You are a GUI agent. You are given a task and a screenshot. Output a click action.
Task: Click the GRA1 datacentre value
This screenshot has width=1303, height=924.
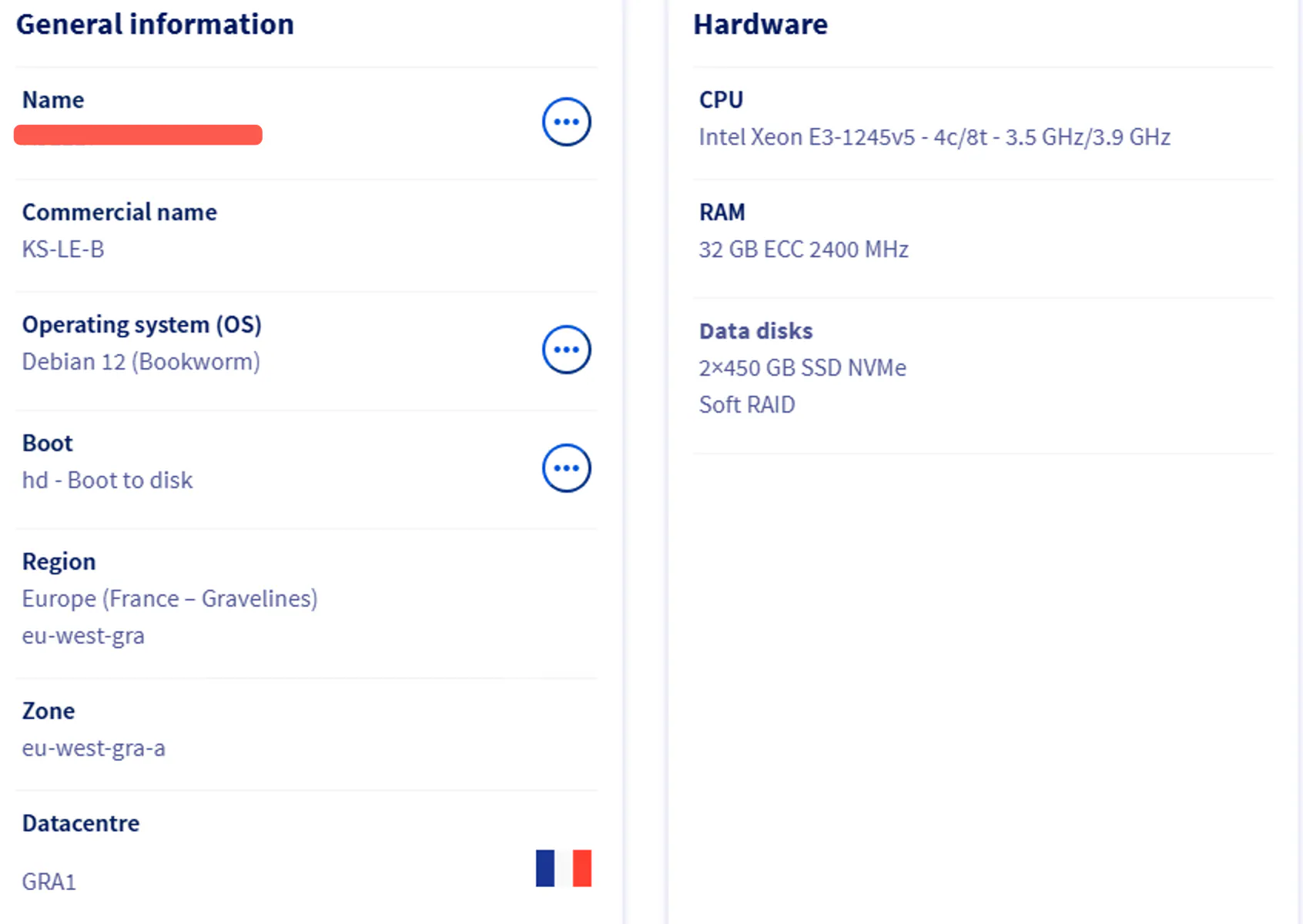tap(49, 882)
